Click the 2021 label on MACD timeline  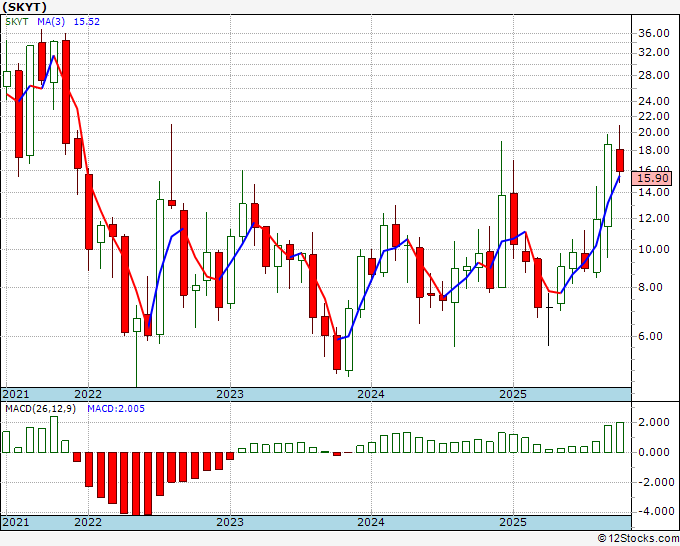point(16,522)
